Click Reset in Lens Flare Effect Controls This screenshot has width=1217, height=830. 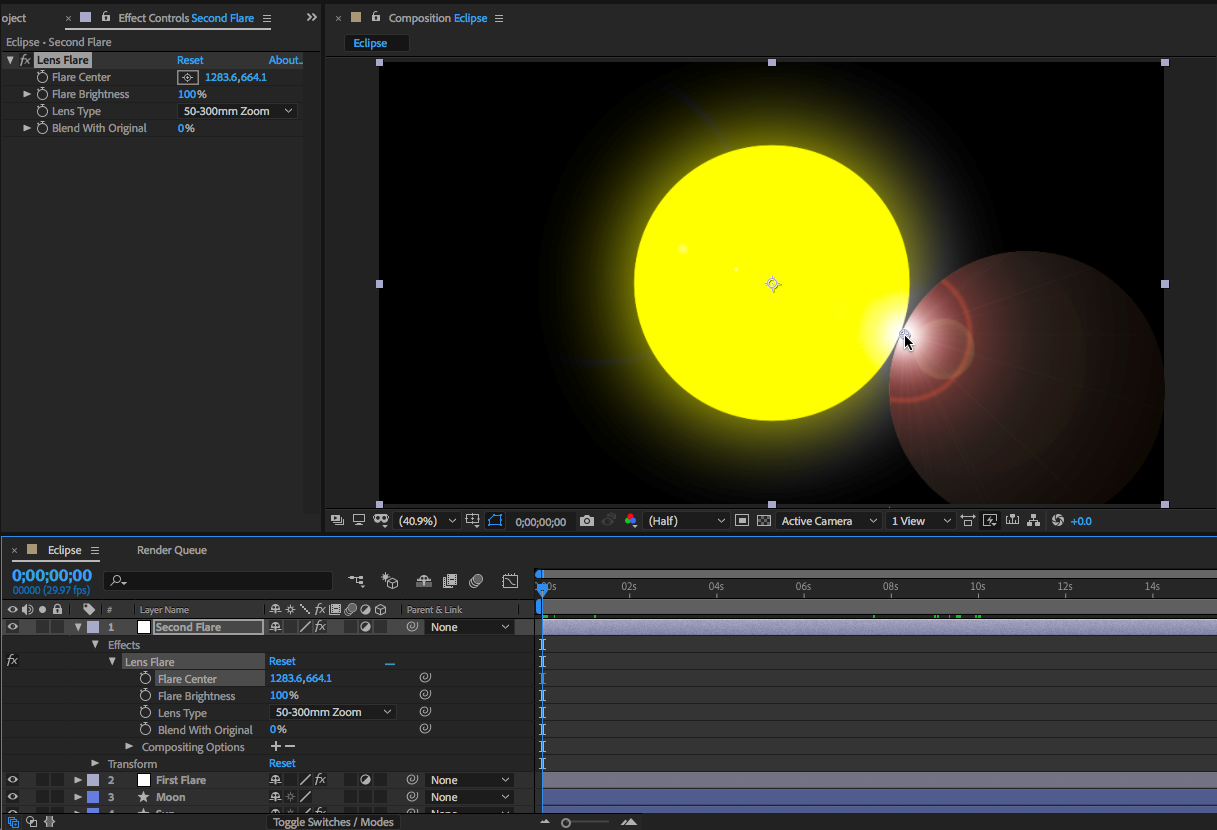[x=190, y=60]
